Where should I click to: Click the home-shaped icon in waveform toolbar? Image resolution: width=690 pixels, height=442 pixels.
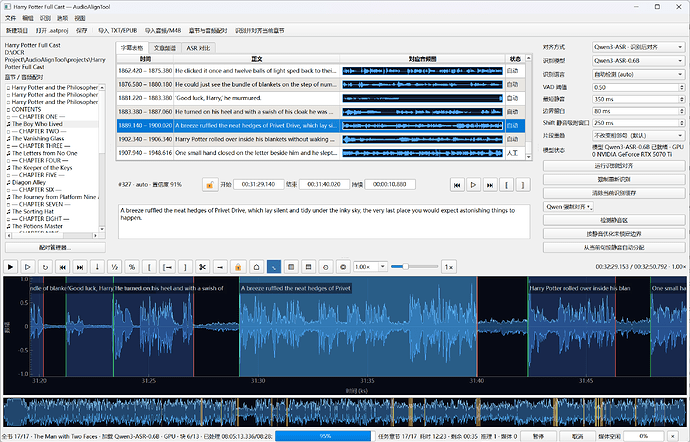click(x=256, y=267)
